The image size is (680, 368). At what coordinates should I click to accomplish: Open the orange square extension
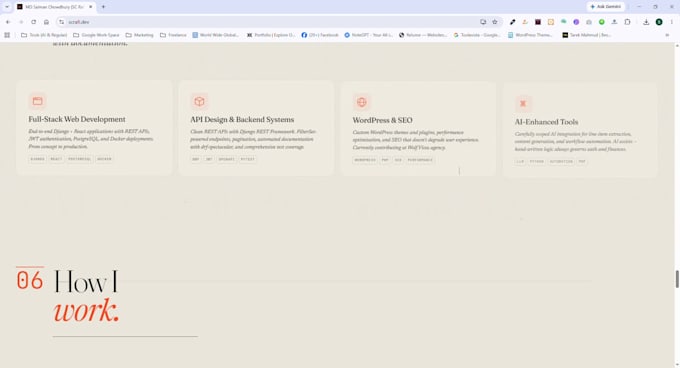[x=551, y=22]
